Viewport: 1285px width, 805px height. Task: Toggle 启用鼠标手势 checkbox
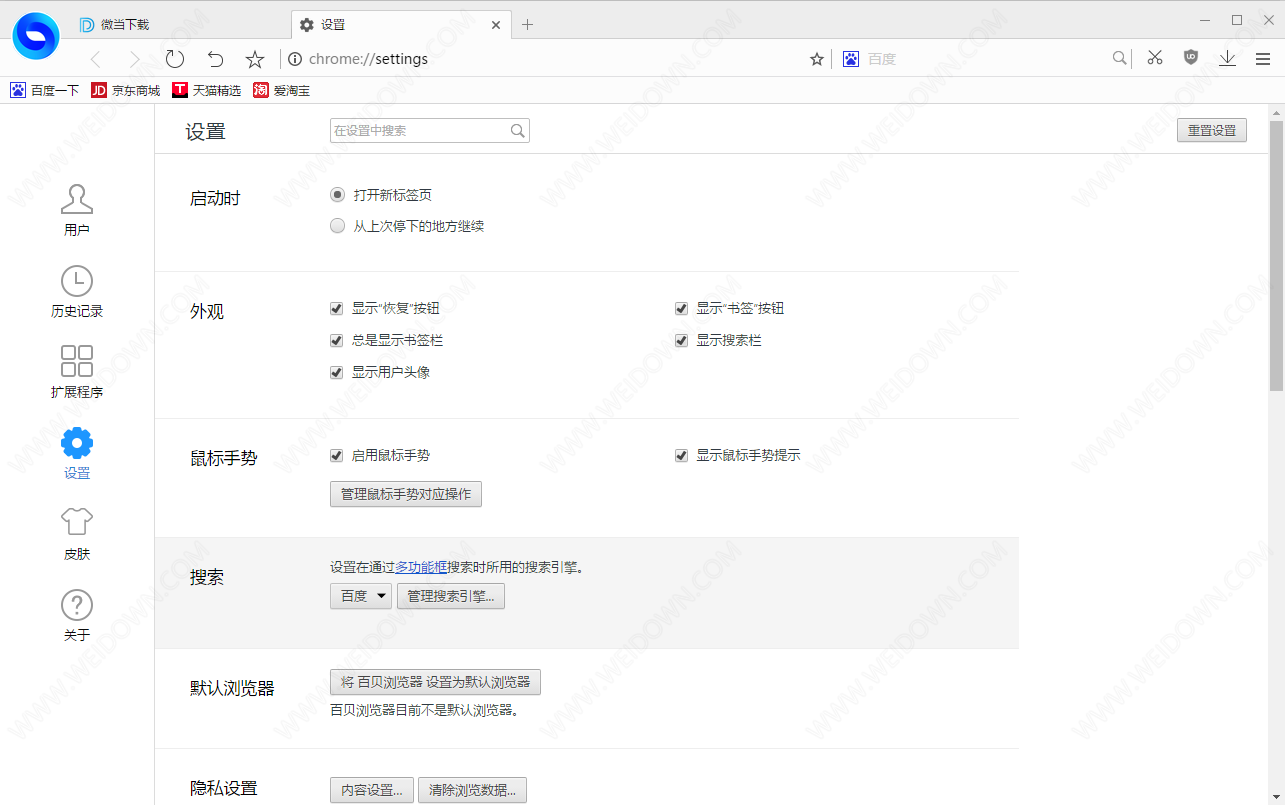click(337, 456)
